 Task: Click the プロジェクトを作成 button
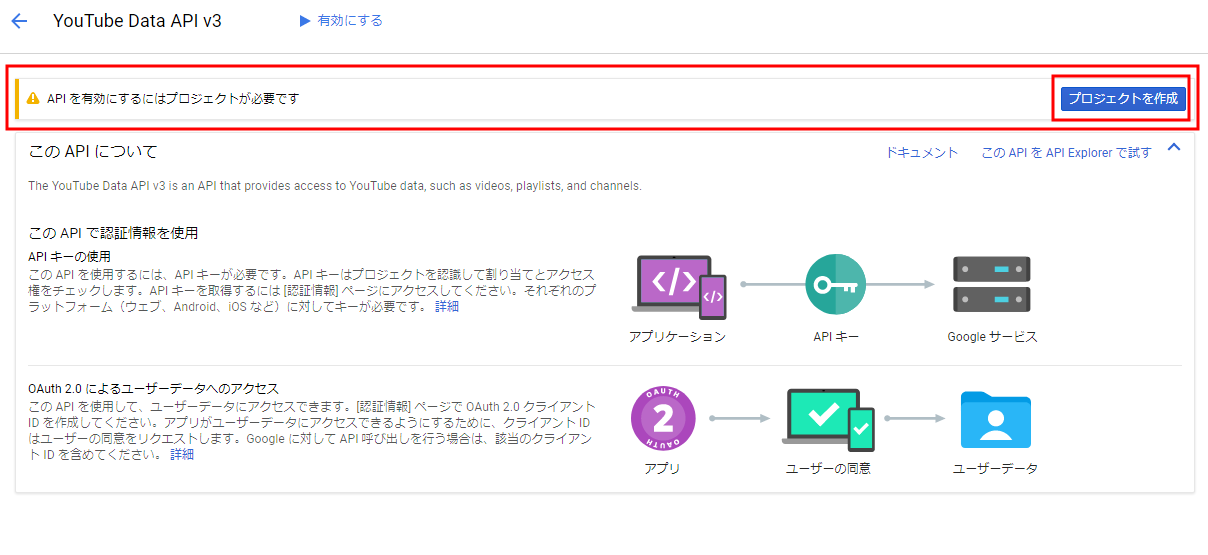point(1122,99)
